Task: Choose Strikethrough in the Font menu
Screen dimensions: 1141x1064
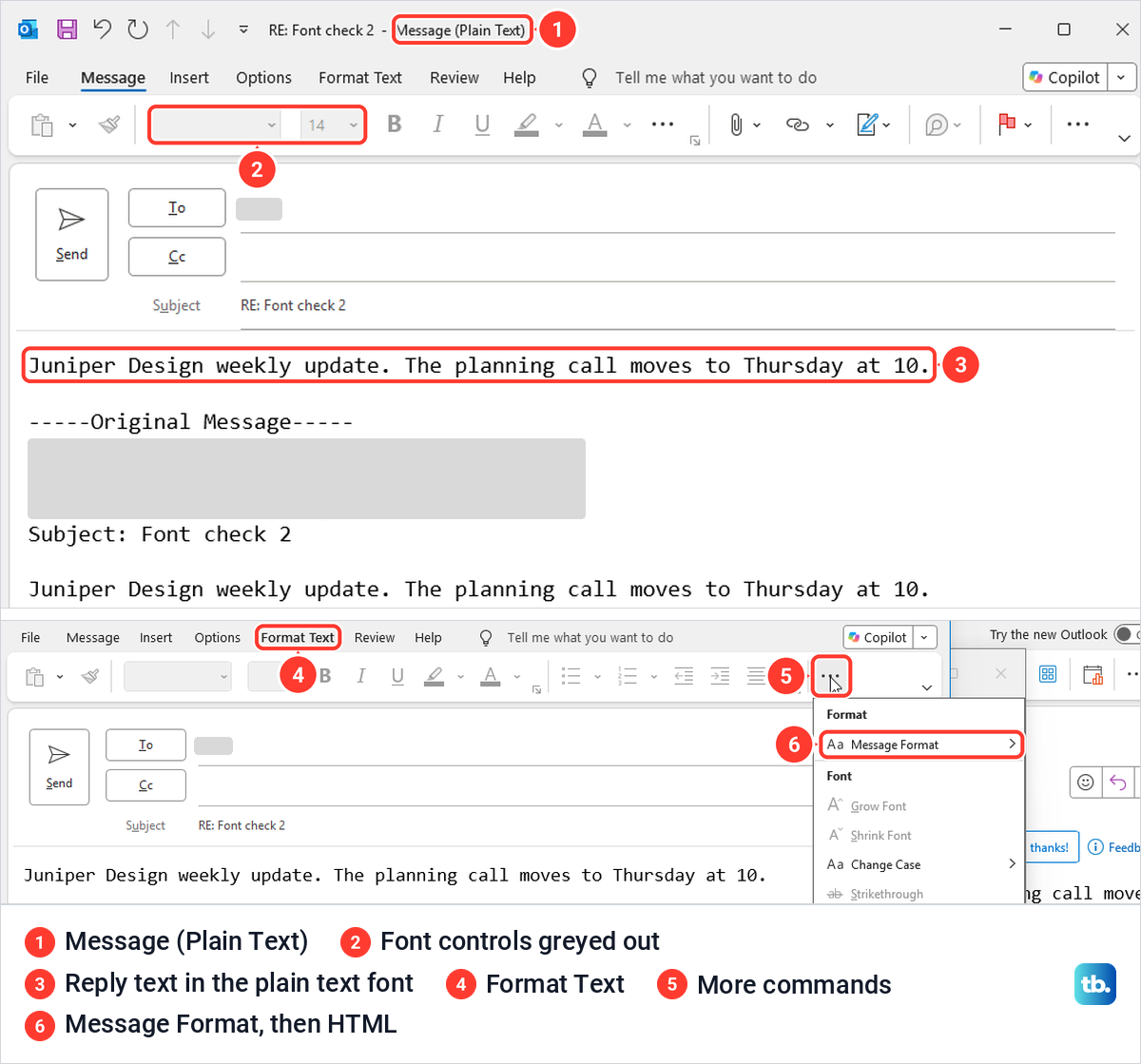Action: pyautogui.click(x=920, y=894)
